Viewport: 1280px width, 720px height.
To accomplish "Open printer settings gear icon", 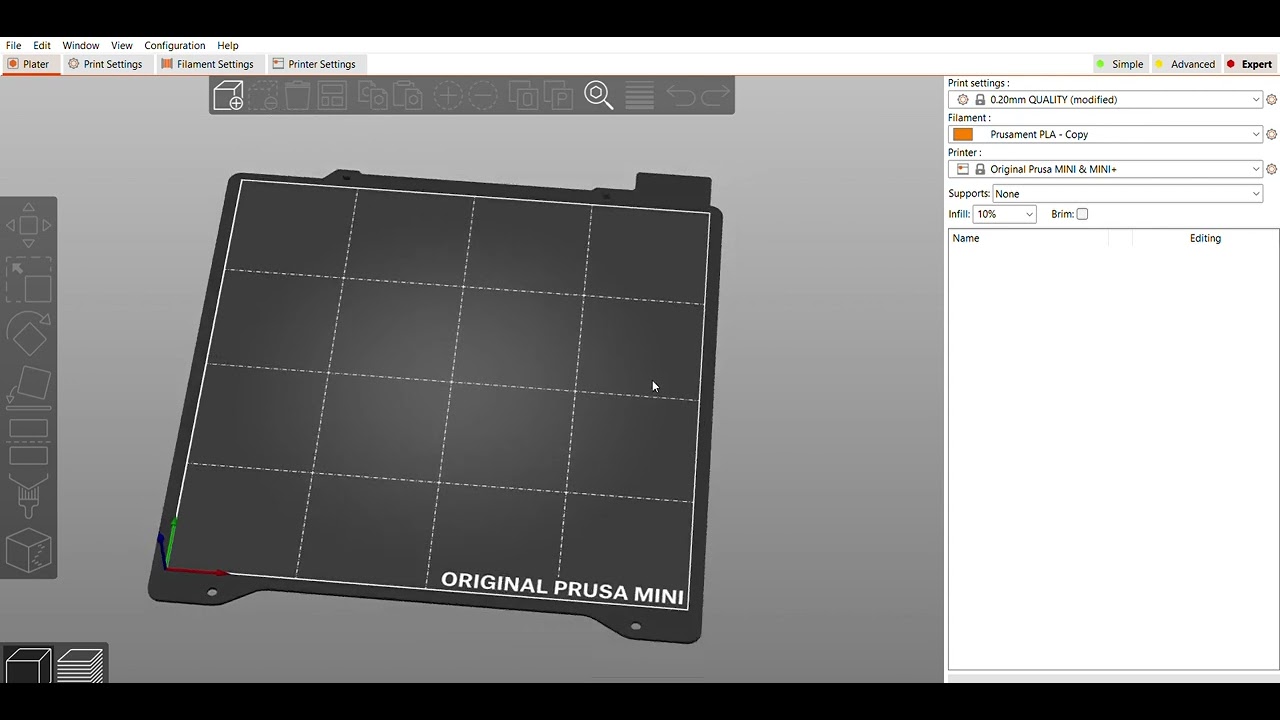I will [x=1271, y=169].
